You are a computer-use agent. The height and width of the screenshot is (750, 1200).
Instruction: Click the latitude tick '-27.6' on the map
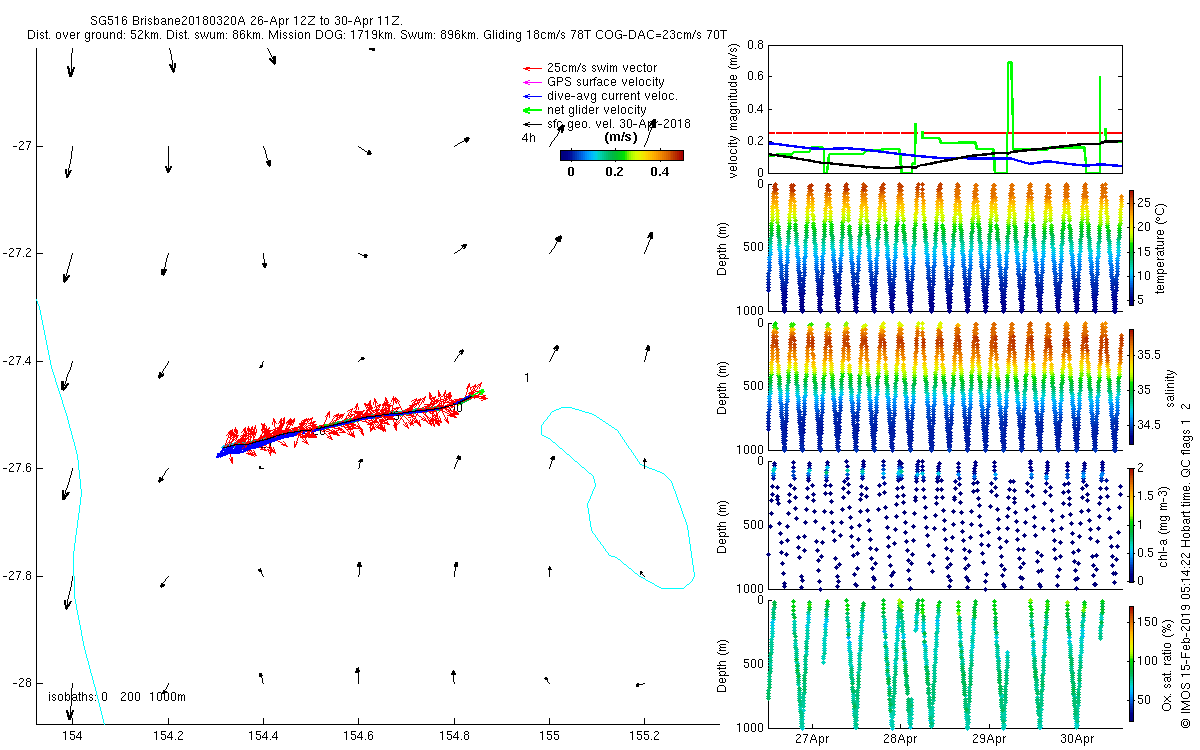coord(19,468)
